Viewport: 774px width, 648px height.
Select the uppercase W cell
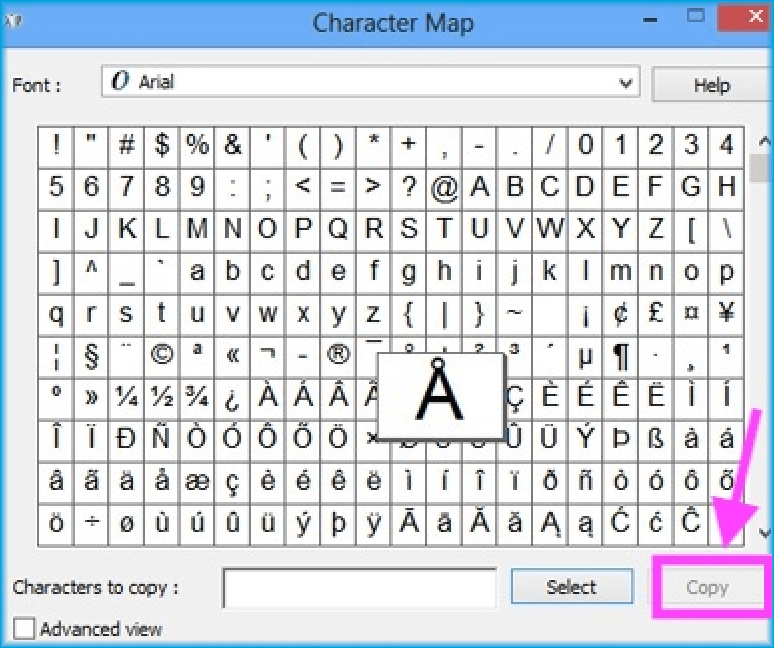tap(550, 230)
